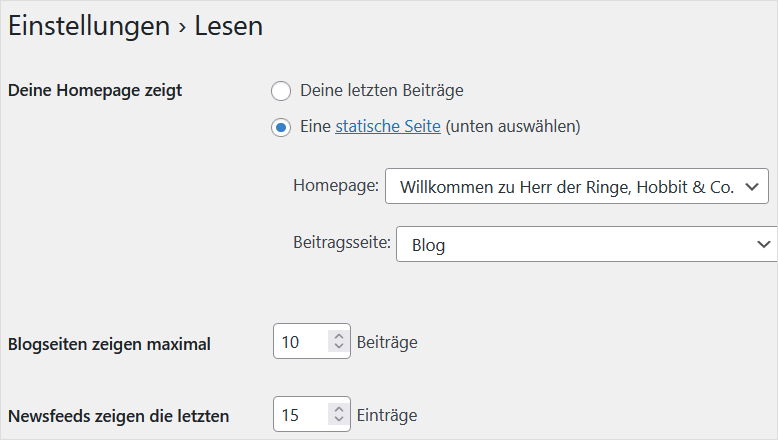Image resolution: width=778 pixels, height=440 pixels.
Task: Click the 'Deine letzten Beiträge' label text
Action: click(382, 91)
